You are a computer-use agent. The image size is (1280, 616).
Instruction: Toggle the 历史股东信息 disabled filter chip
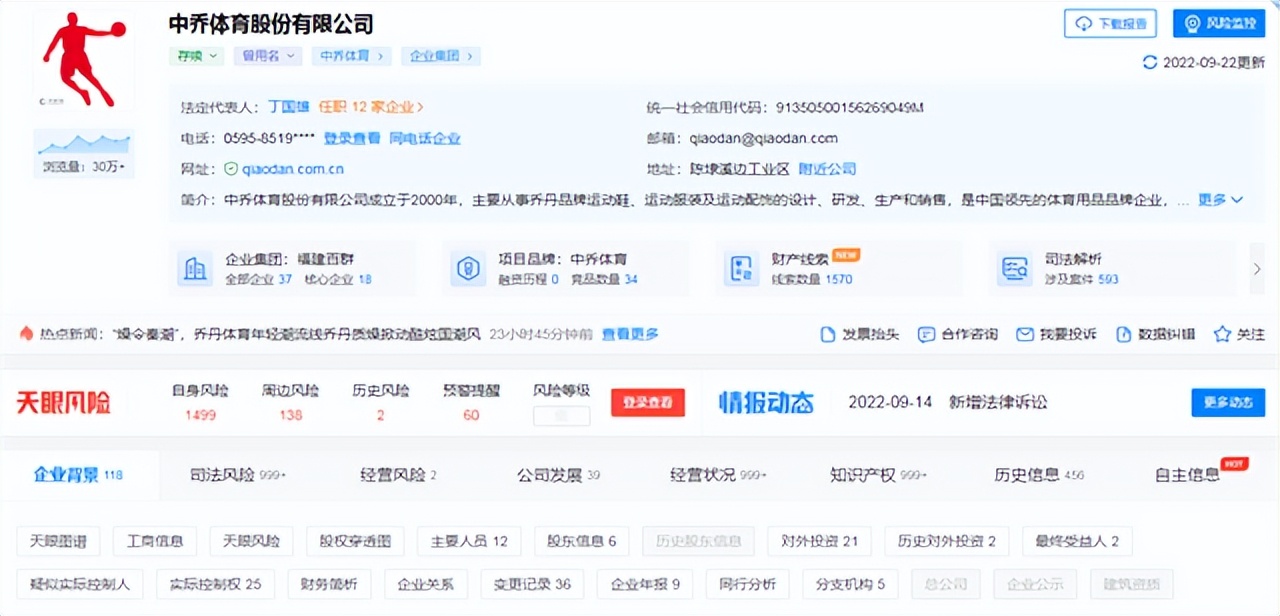tap(698, 540)
